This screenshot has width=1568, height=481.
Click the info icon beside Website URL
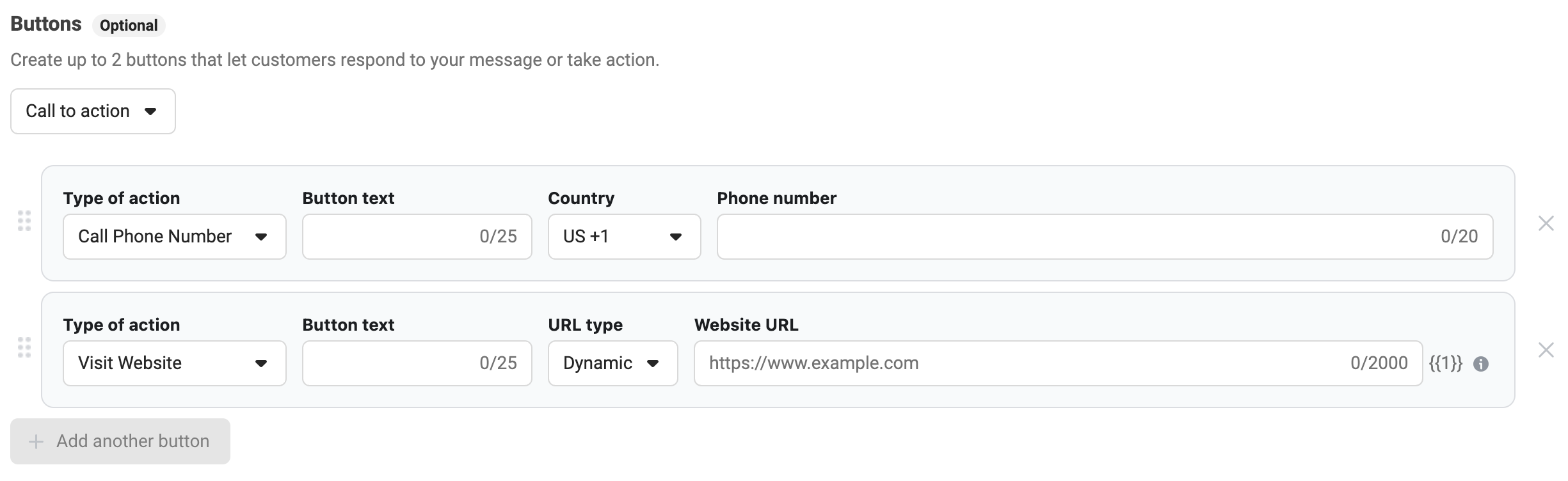tap(1481, 364)
